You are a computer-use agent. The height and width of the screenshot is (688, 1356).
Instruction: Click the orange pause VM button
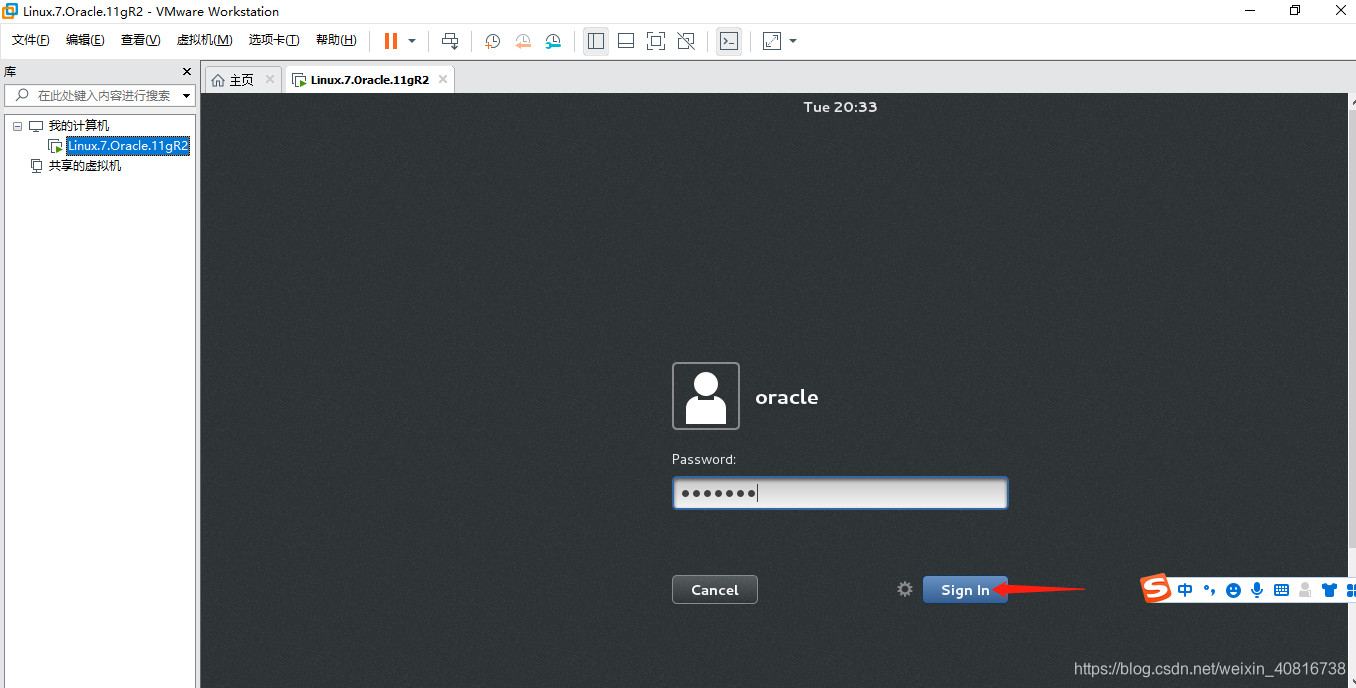coord(391,41)
